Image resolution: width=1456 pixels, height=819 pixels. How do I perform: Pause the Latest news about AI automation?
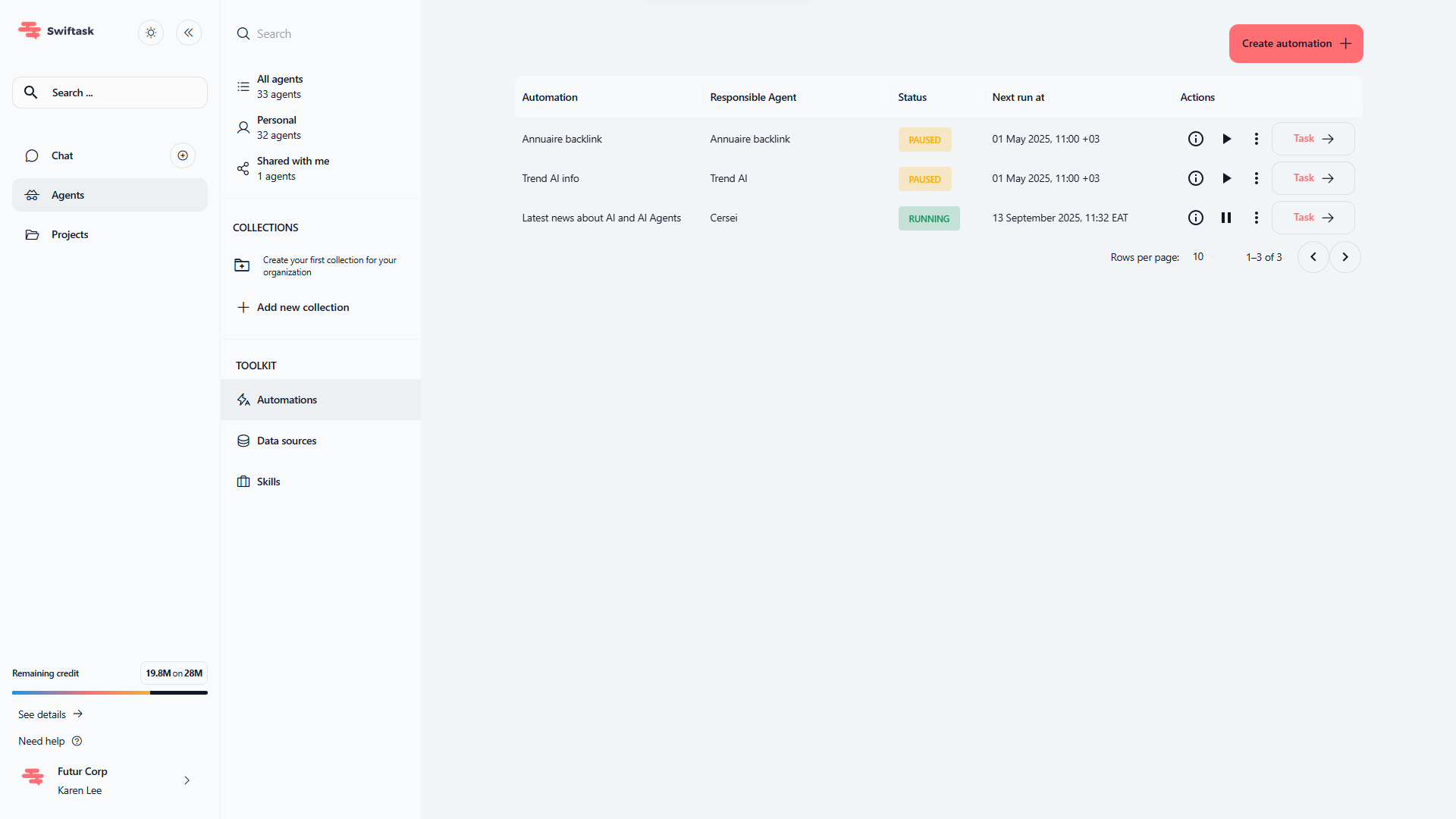(1226, 218)
